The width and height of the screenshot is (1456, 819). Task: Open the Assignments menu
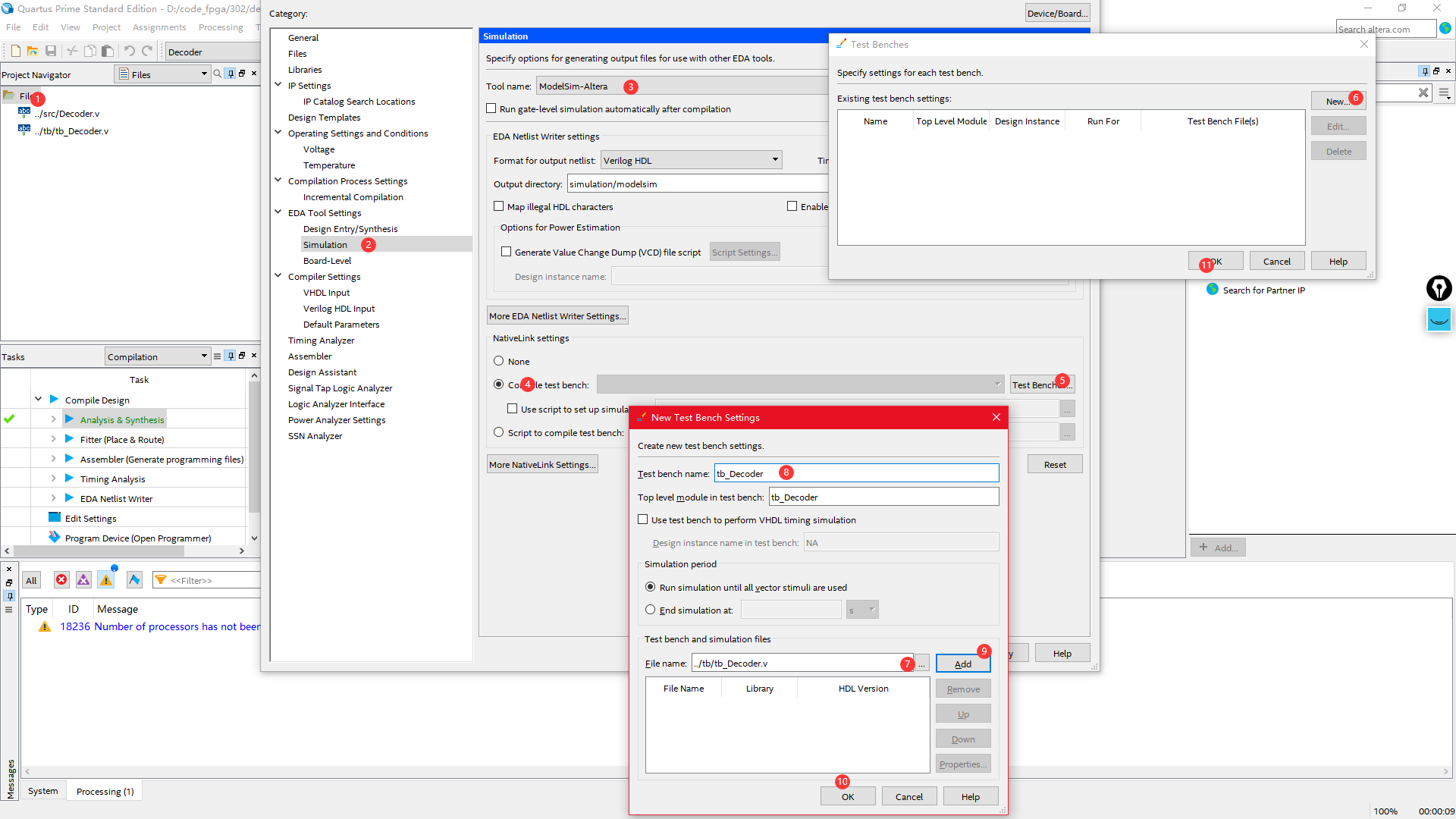pyautogui.click(x=158, y=27)
